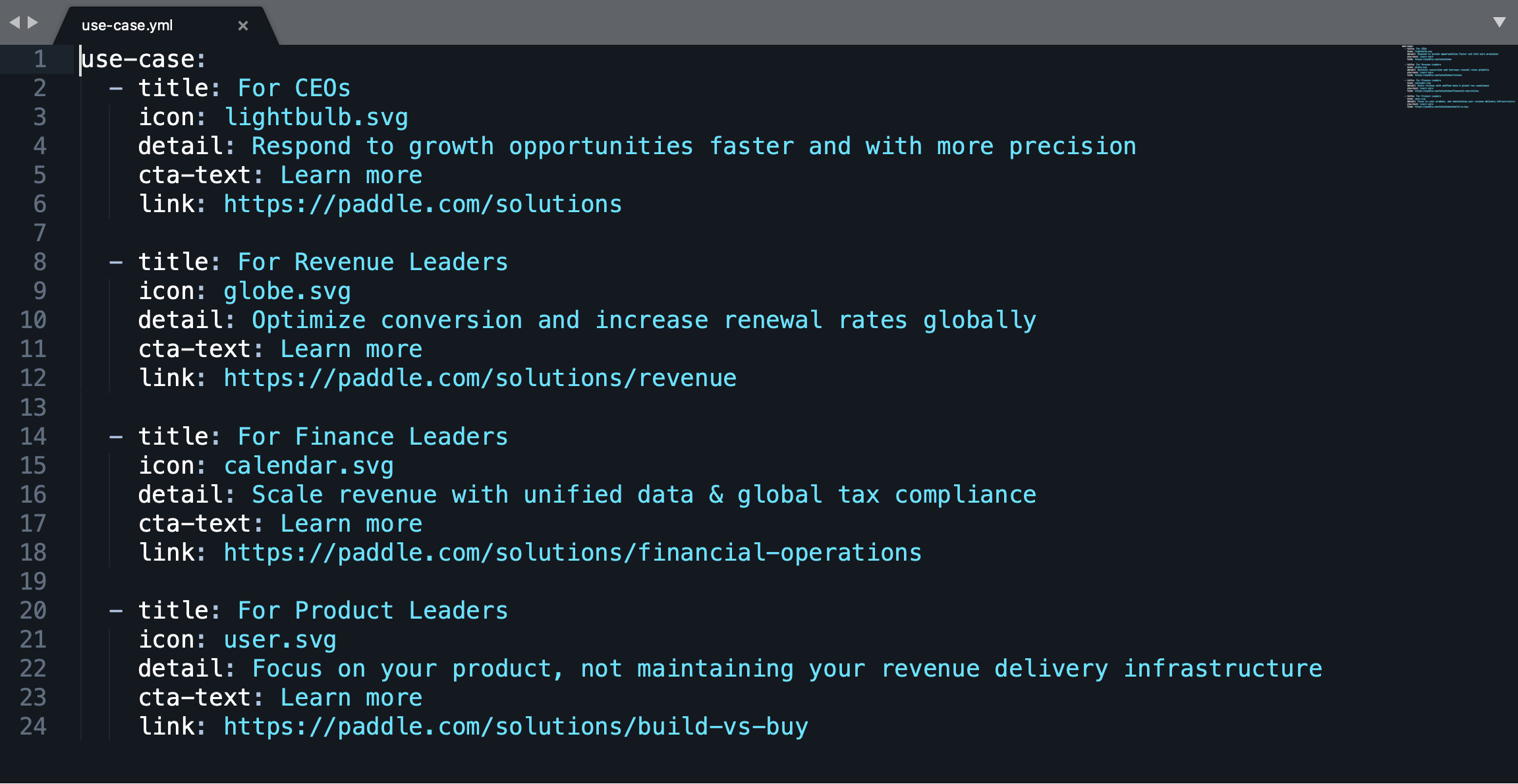The height and width of the screenshot is (784, 1518).
Task: Click the calendar.svg icon value
Action: (308, 466)
